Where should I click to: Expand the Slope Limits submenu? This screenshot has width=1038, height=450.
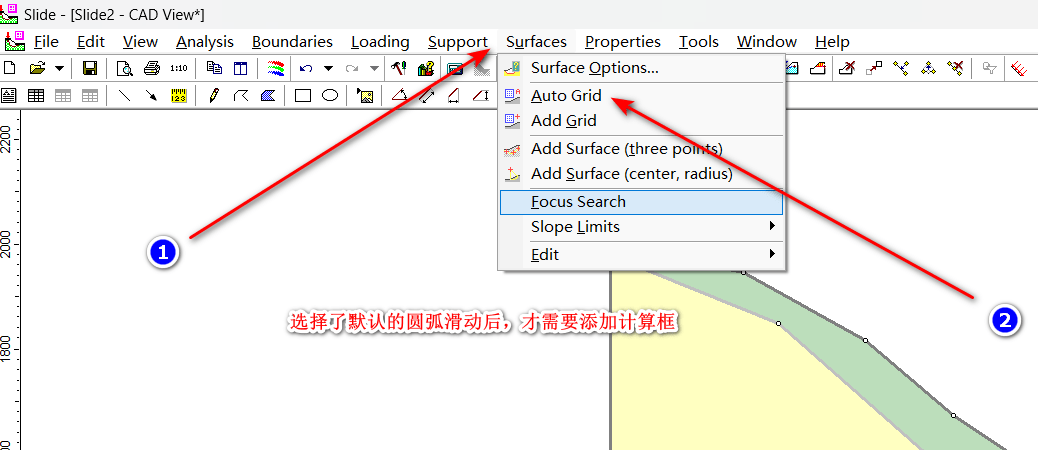(x=641, y=227)
